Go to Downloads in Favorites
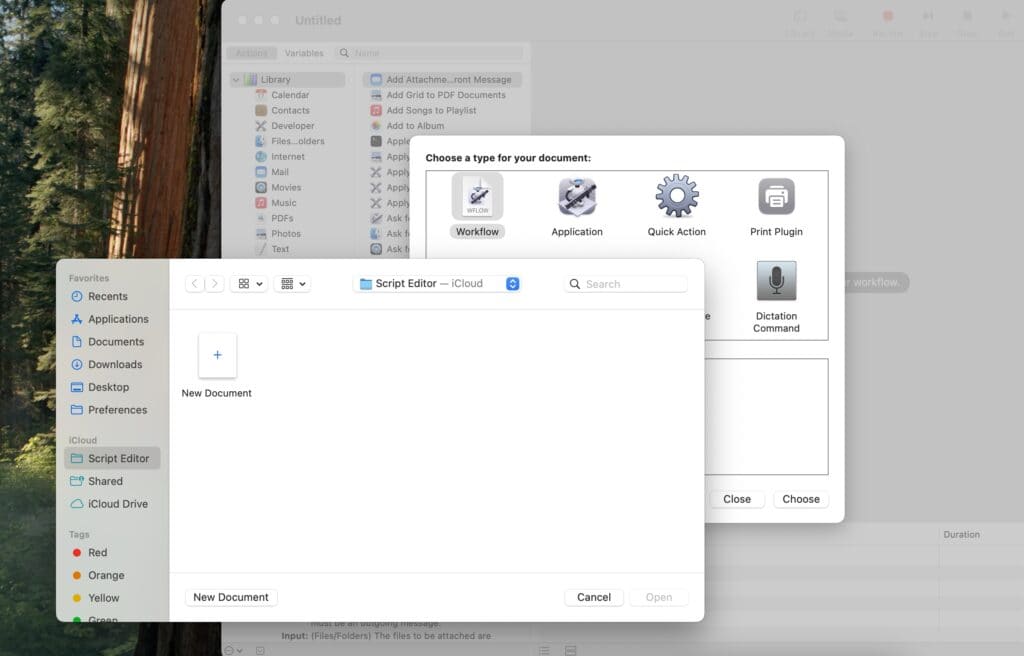 pyautogui.click(x=114, y=365)
